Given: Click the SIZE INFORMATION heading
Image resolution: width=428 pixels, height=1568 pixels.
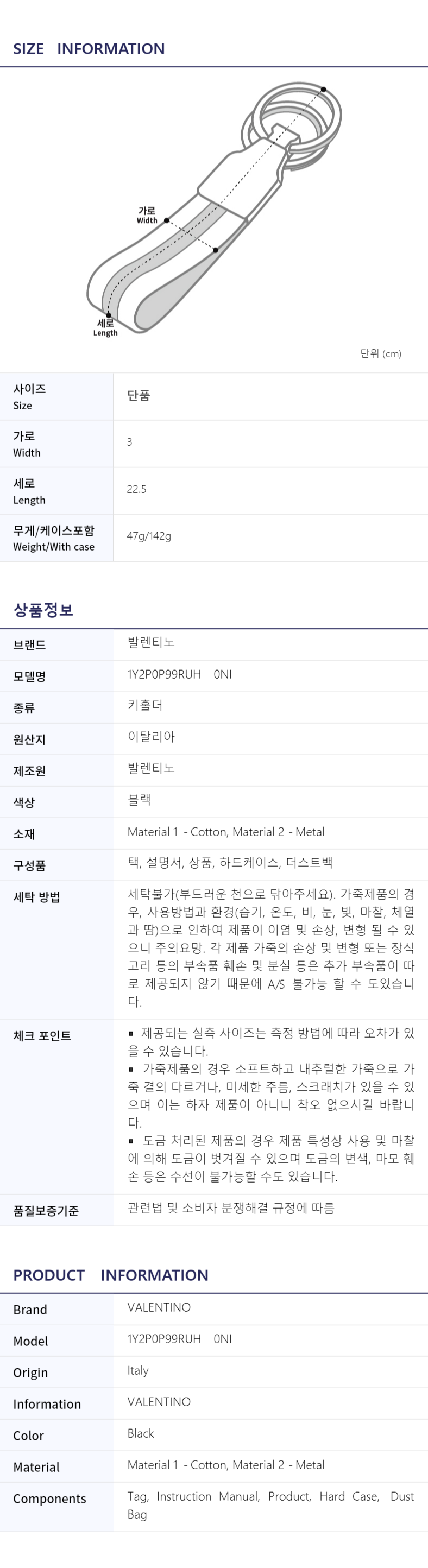Looking at the screenshot, I should click(89, 49).
